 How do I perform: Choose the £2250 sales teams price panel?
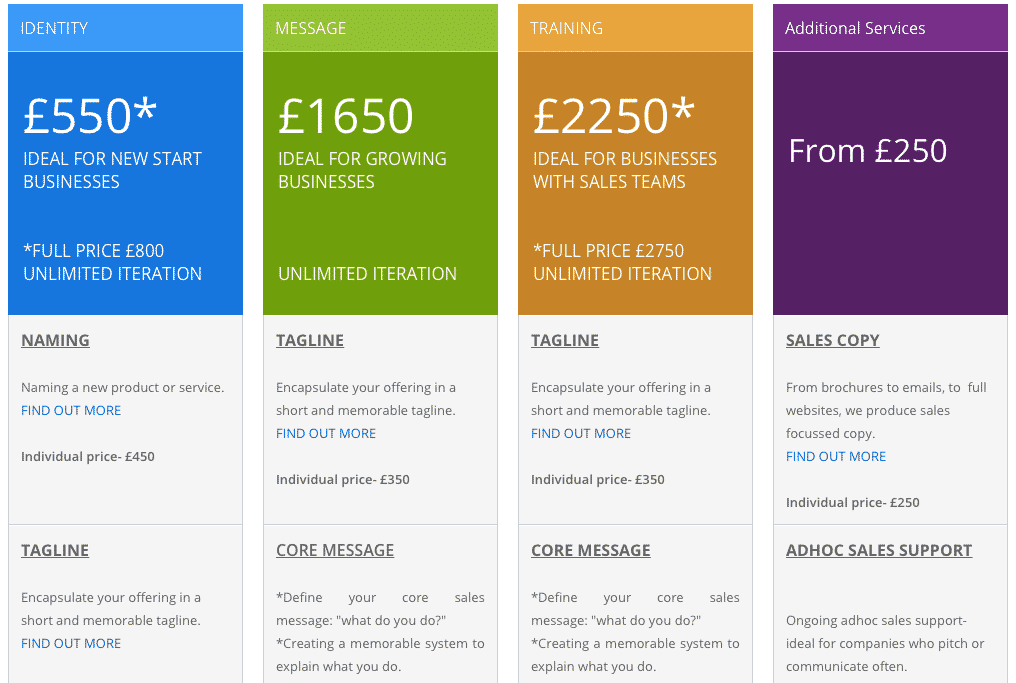635,183
